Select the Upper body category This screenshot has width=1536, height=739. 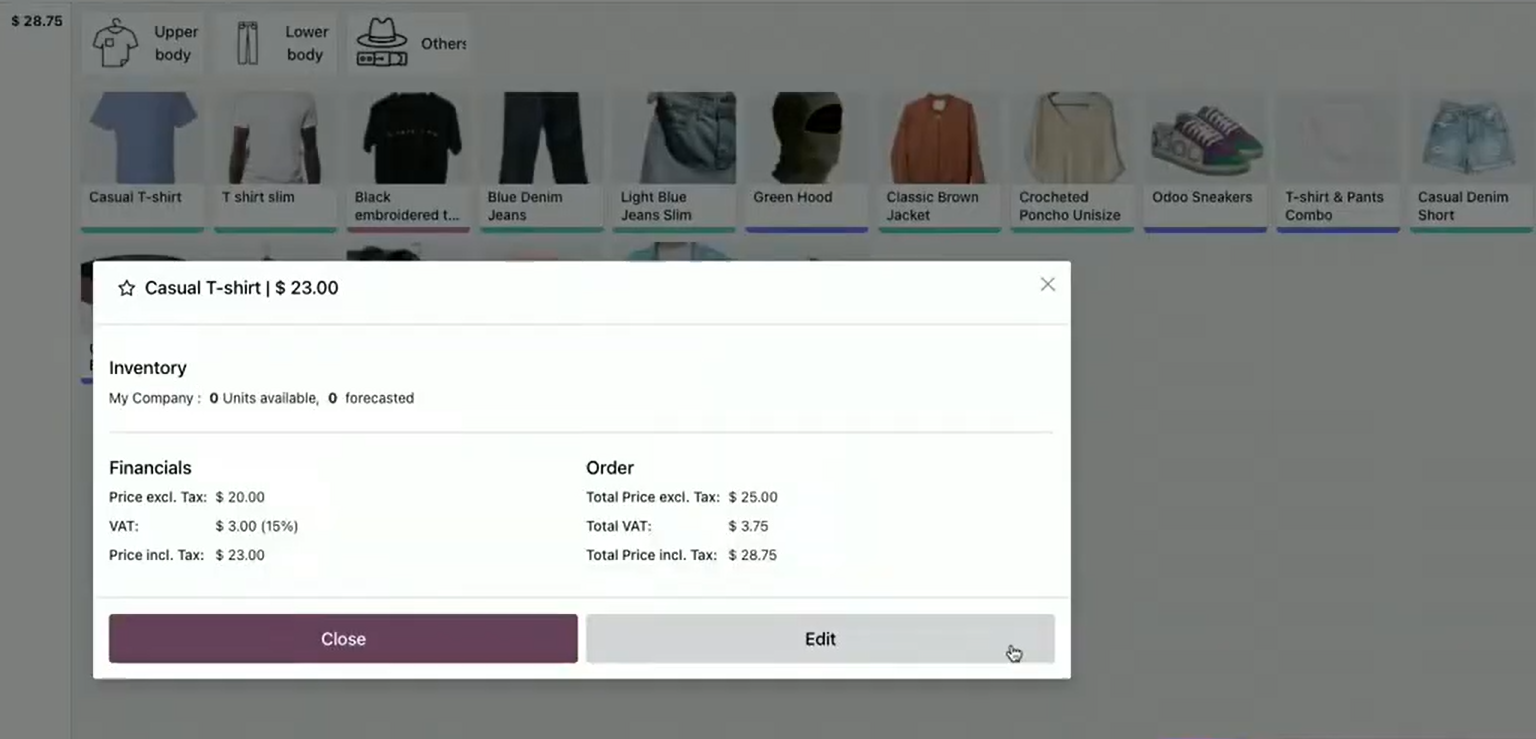click(144, 44)
